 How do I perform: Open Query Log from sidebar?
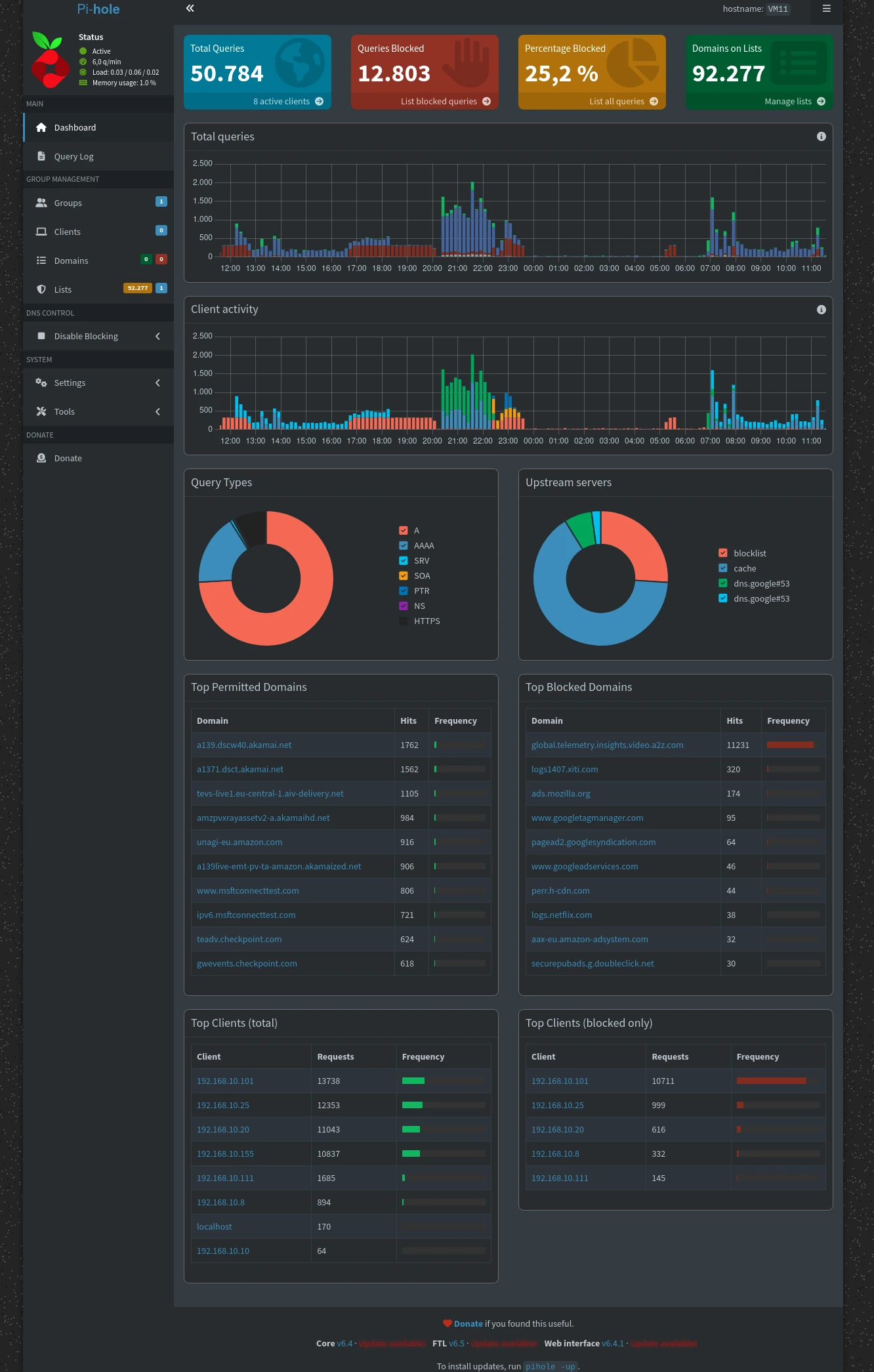(73, 157)
